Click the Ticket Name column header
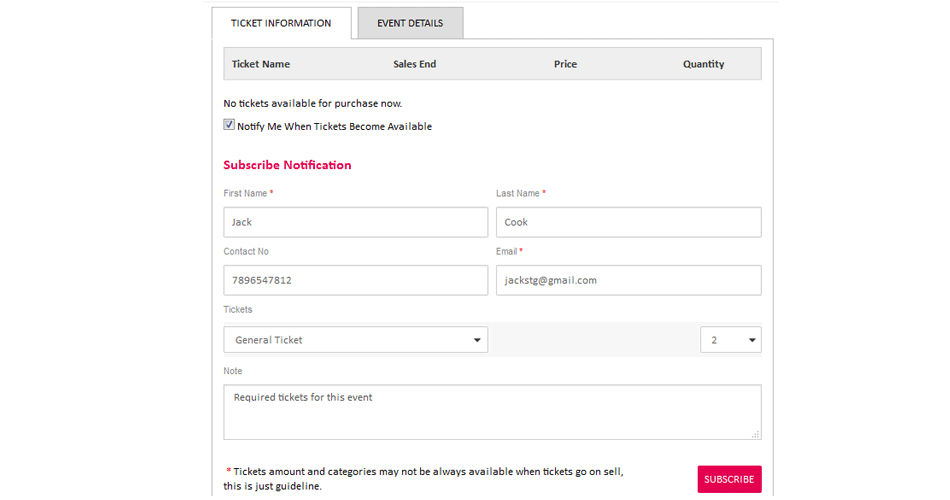The height and width of the screenshot is (500, 950). tap(261, 64)
